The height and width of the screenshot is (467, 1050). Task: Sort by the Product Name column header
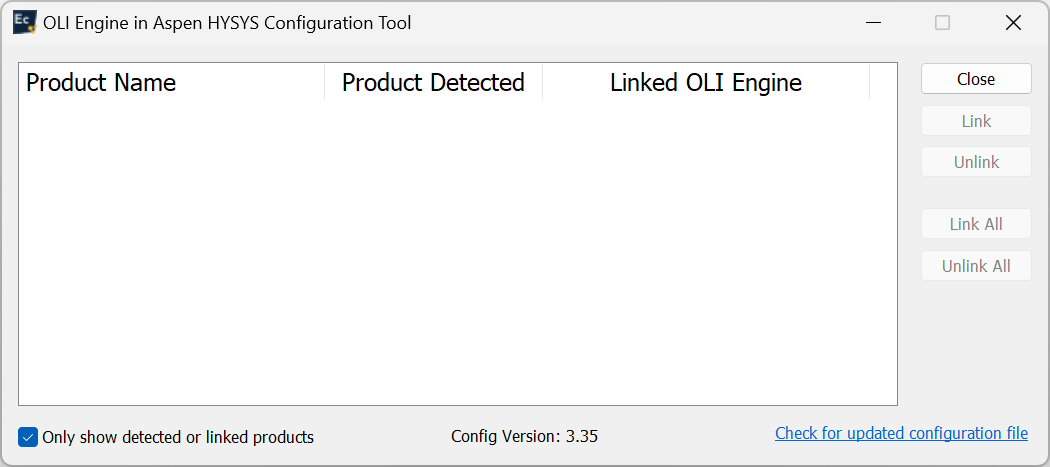pyautogui.click(x=101, y=83)
